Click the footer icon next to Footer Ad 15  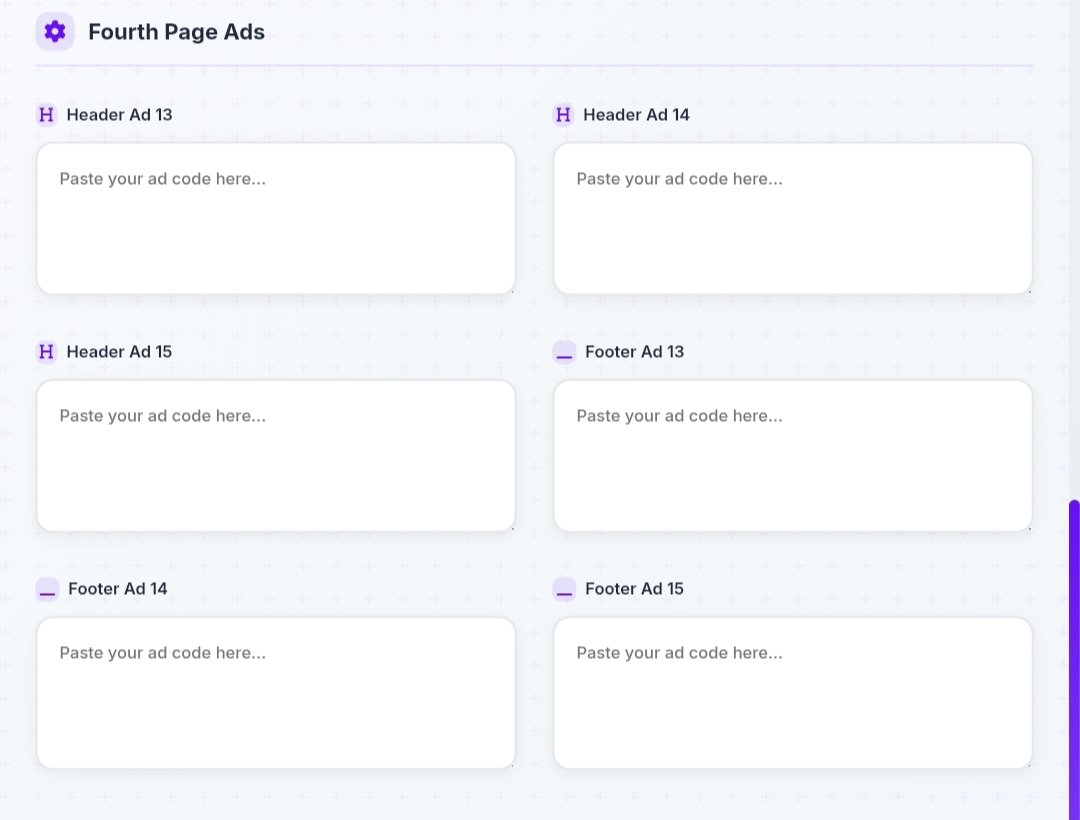pos(564,589)
